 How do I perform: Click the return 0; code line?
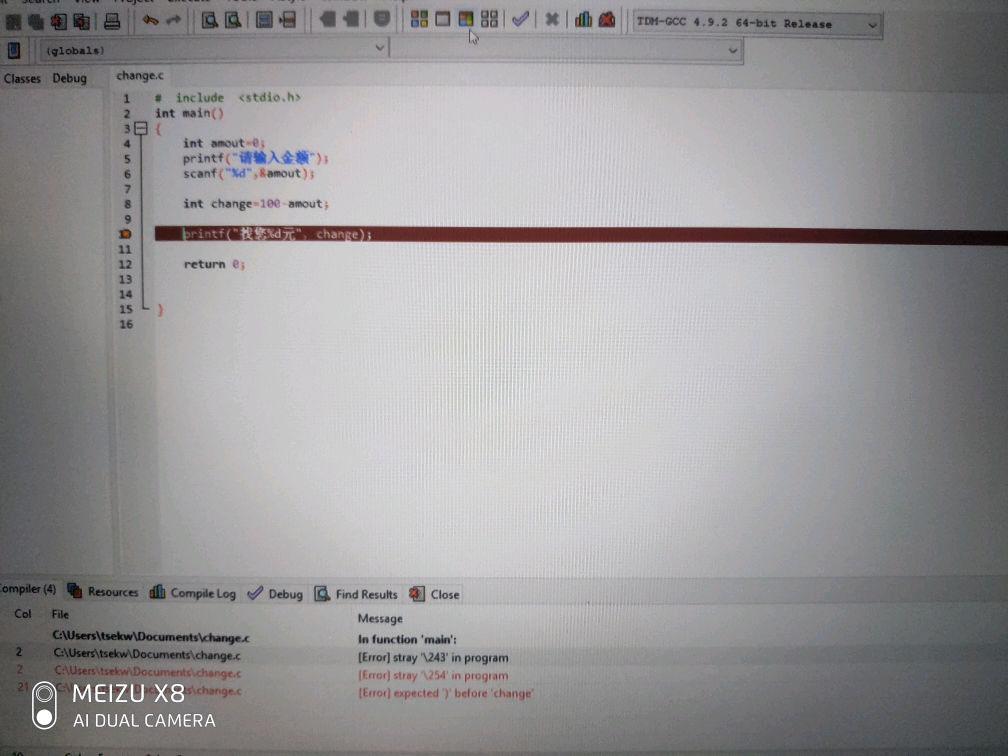click(214, 264)
